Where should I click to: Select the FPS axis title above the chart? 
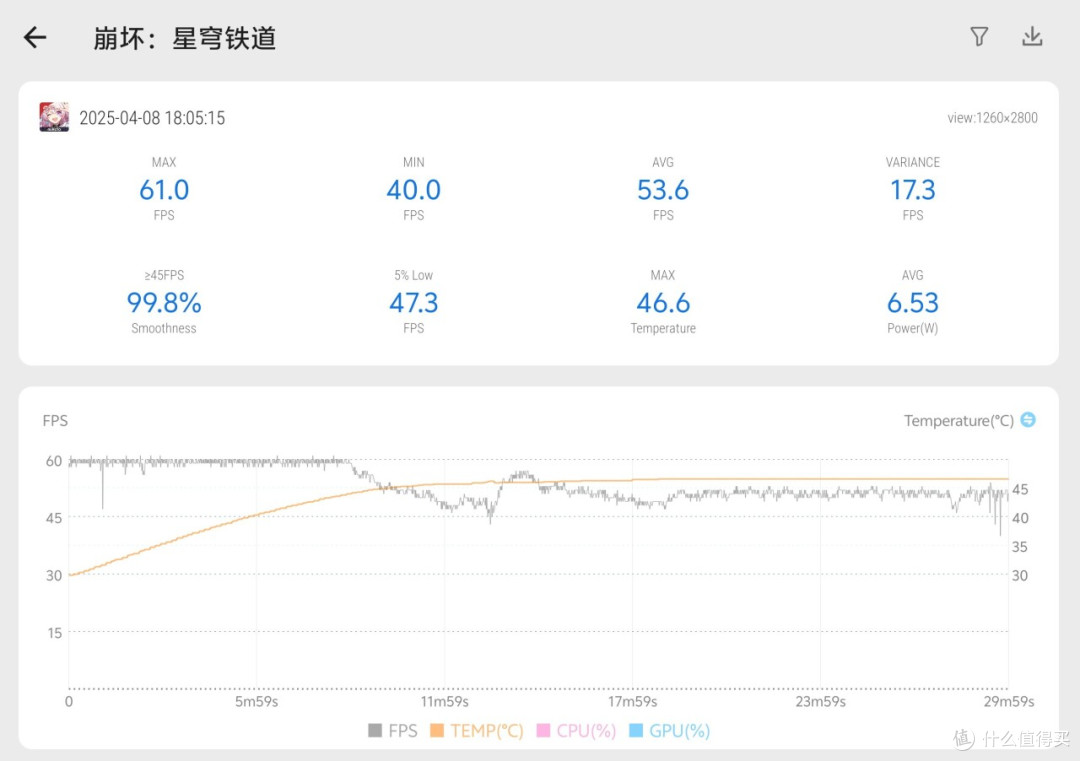click(x=55, y=421)
